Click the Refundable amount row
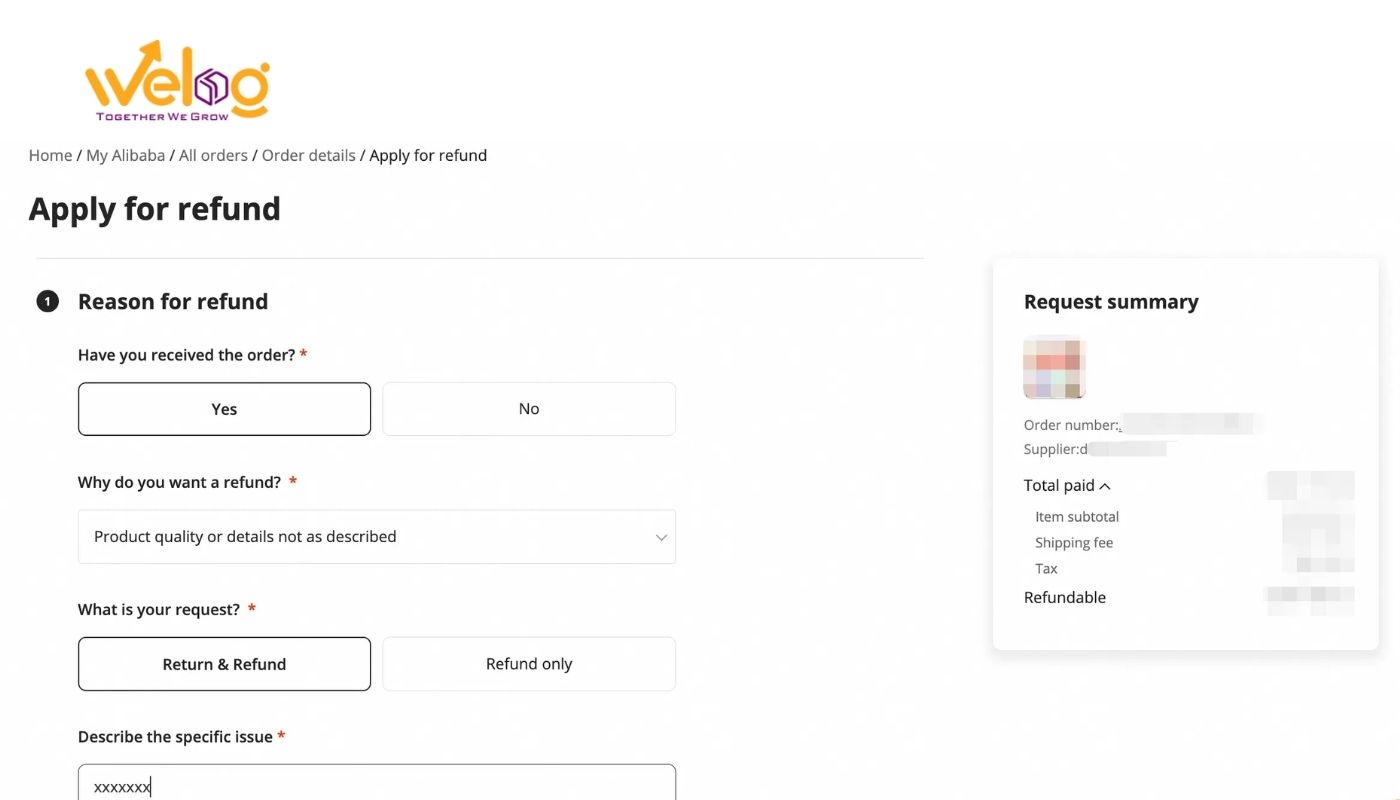Viewport: 1400px width, 800px height. coord(1065,598)
